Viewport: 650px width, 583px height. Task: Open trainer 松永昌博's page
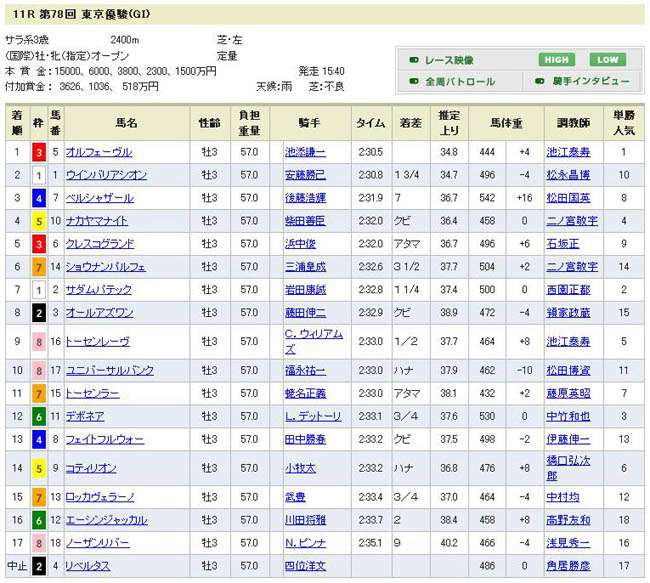(571, 175)
